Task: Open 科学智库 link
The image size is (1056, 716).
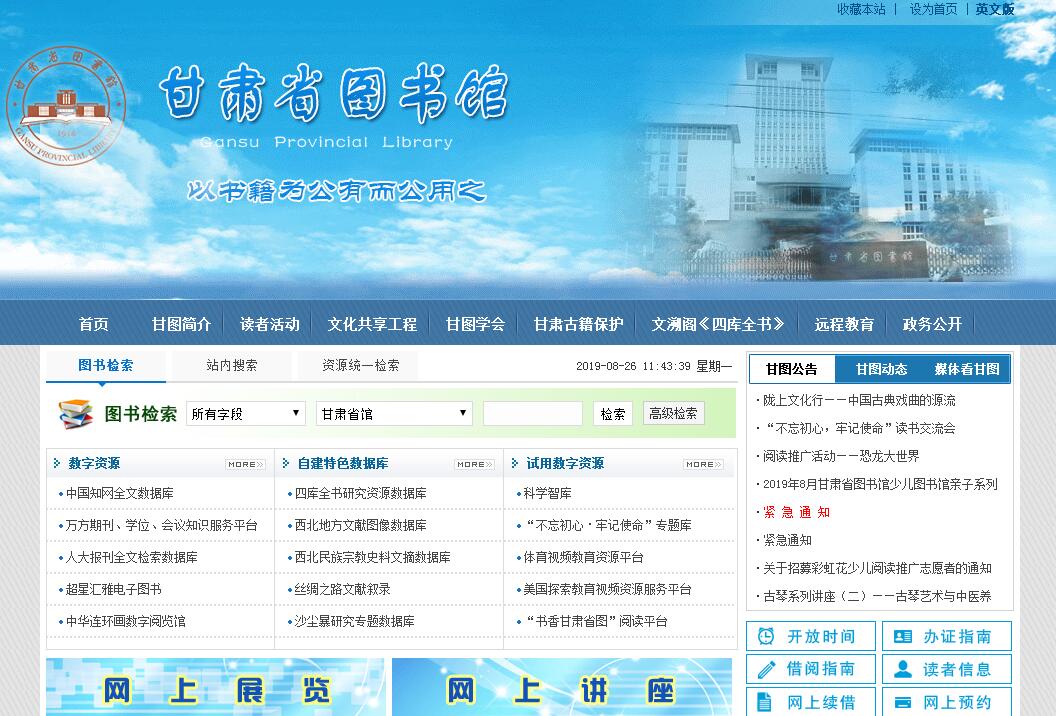Action: (x=548, y=493)
